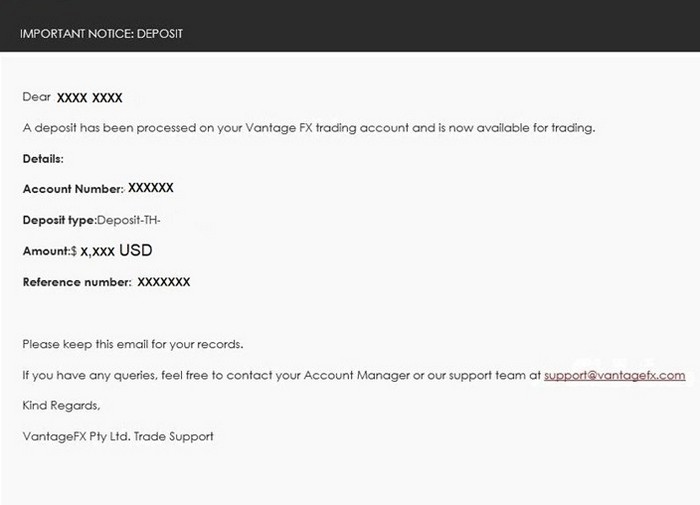Click the Deposit type value Deposit-TH-
This screenshot has height=505, width=700.
tap(129, 220)
